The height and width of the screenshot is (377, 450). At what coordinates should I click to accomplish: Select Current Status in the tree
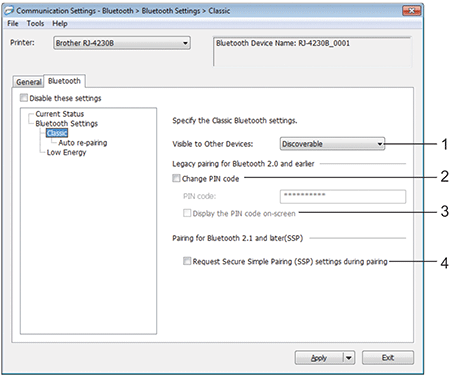point(60,114)
